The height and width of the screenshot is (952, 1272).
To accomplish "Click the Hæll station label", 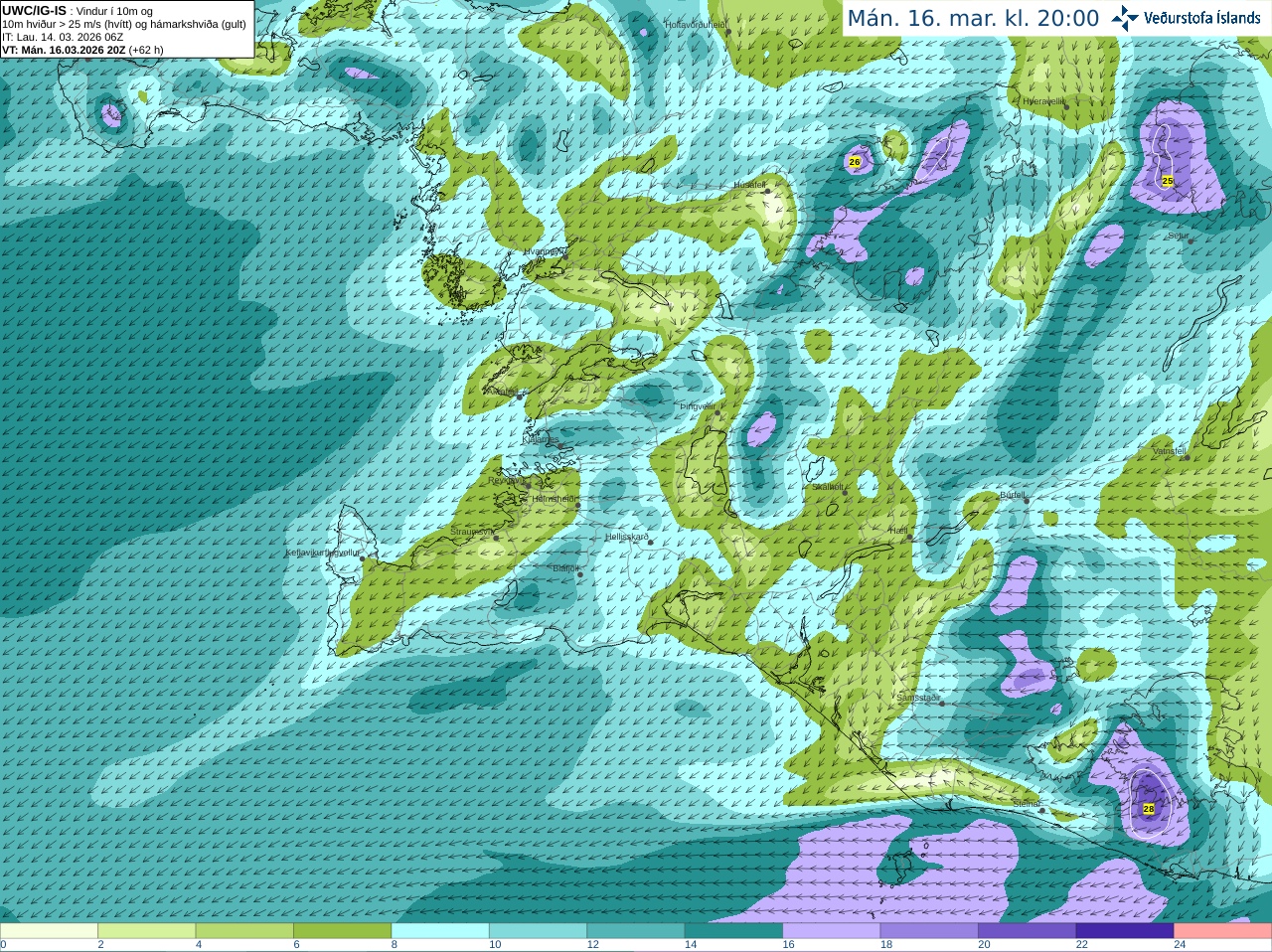I will tap(898, 531).
